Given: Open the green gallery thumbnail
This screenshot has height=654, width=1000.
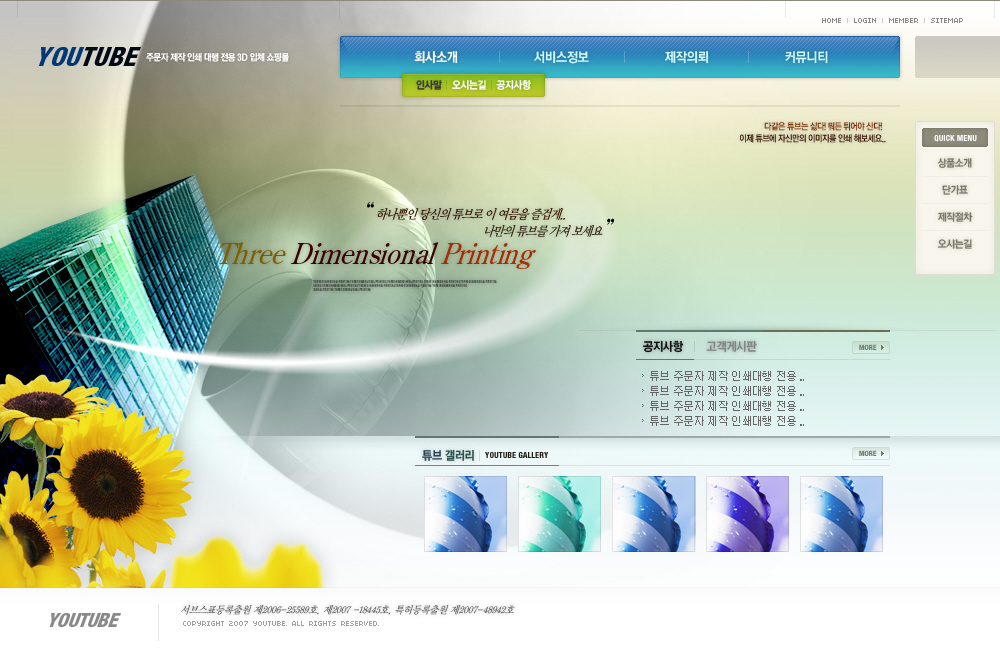Looking at the screenshot, I should click(559, 514).
